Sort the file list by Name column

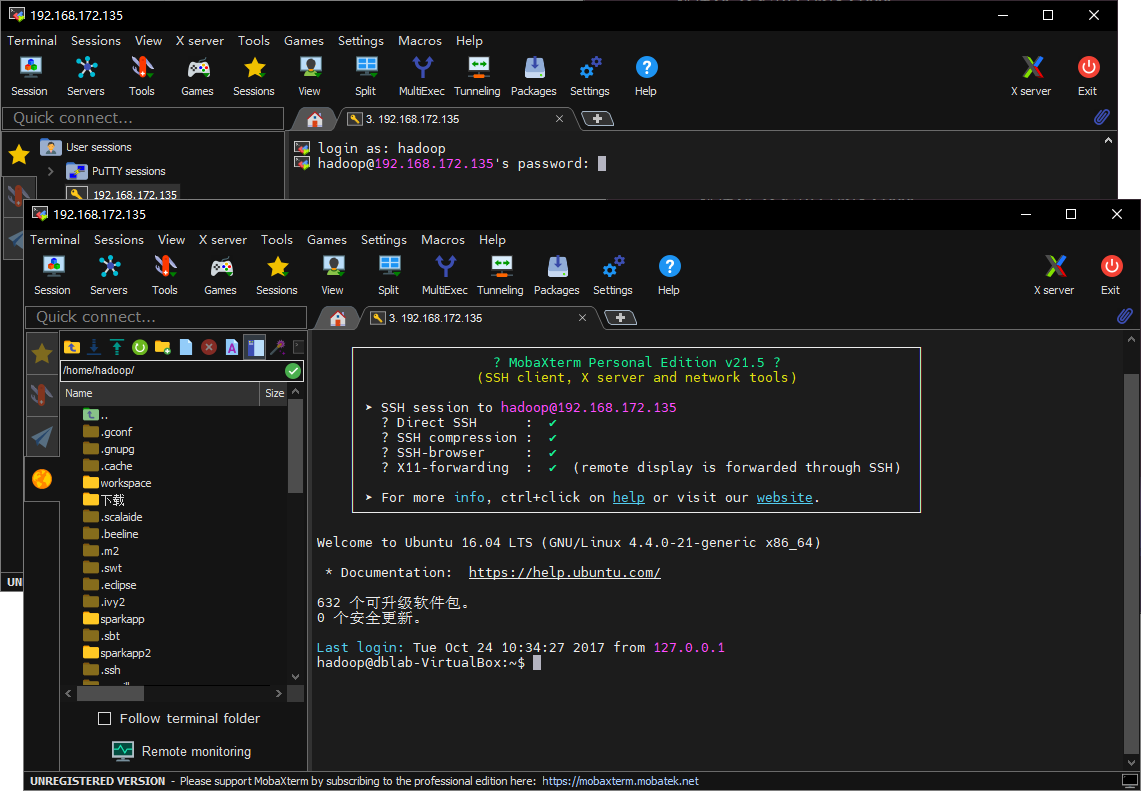click(x=160, y=393)
